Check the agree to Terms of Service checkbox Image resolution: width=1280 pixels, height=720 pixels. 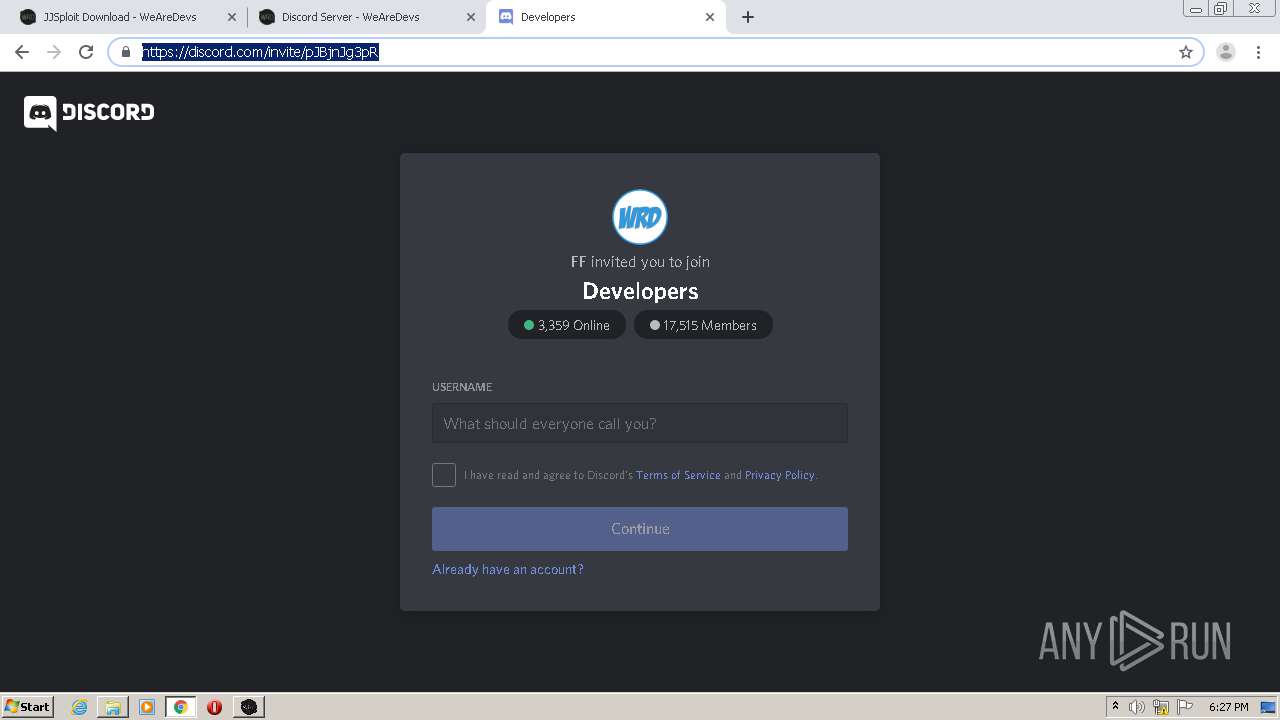[444, 475]
